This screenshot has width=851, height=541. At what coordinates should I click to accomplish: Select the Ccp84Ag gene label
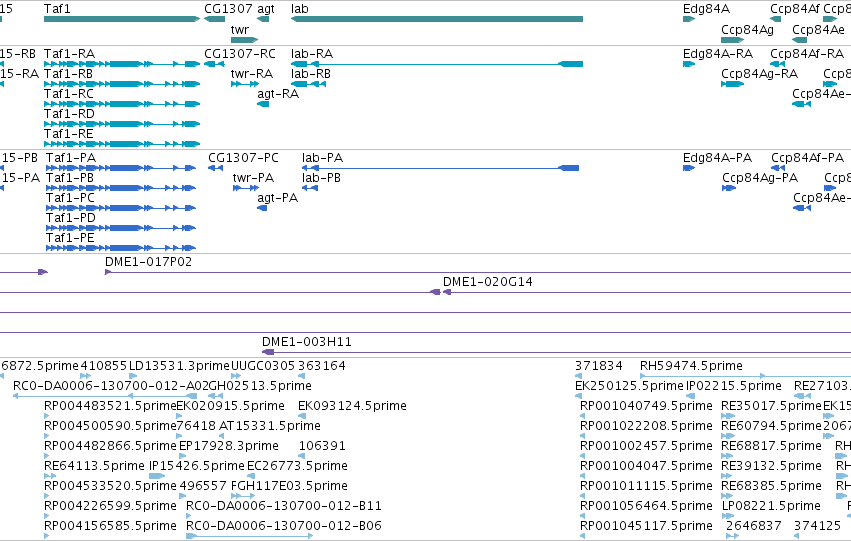click(x=747, y=30)
